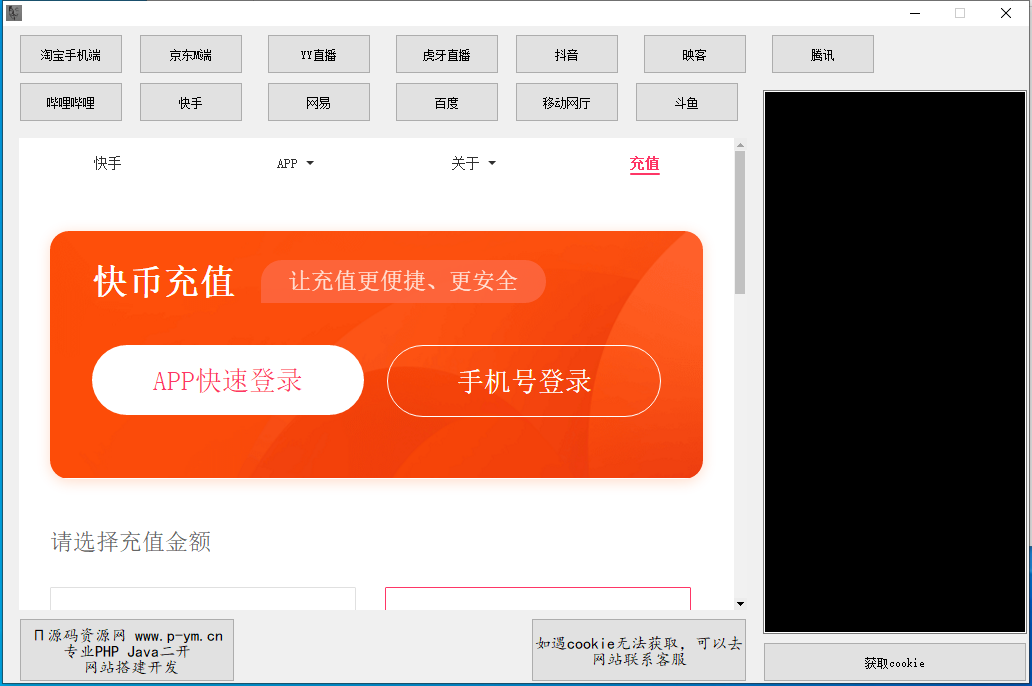Click the scrollbar down arrow of web view
Screen dimensions: 1032x686
pyautogui.click(x=740, y=604)
